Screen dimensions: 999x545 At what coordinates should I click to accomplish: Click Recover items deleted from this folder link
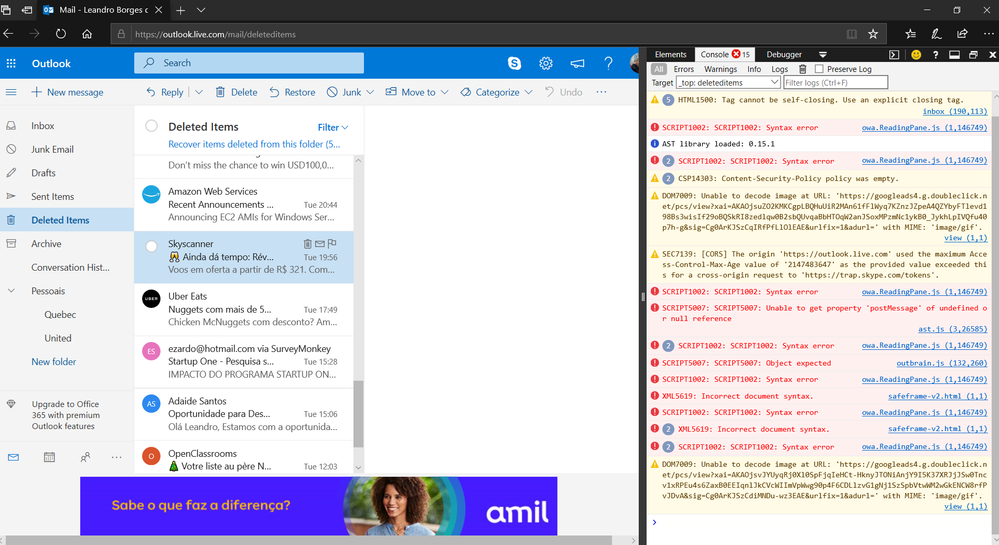(254, 144)
